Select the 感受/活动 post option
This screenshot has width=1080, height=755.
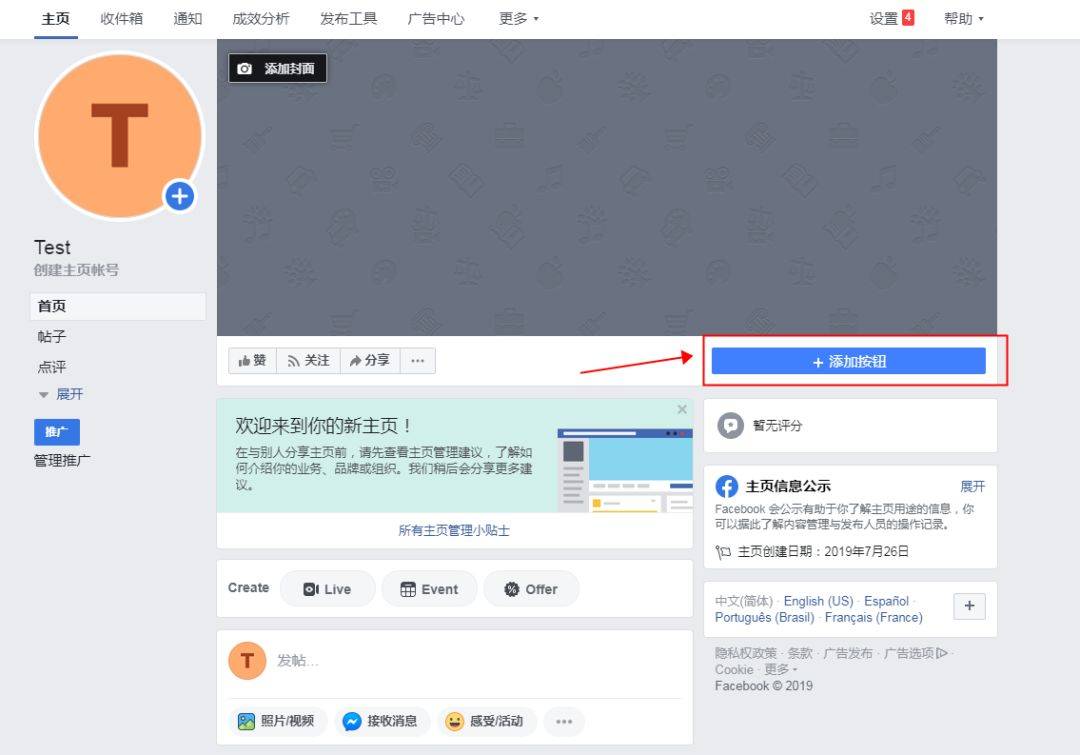pos(484,721)
